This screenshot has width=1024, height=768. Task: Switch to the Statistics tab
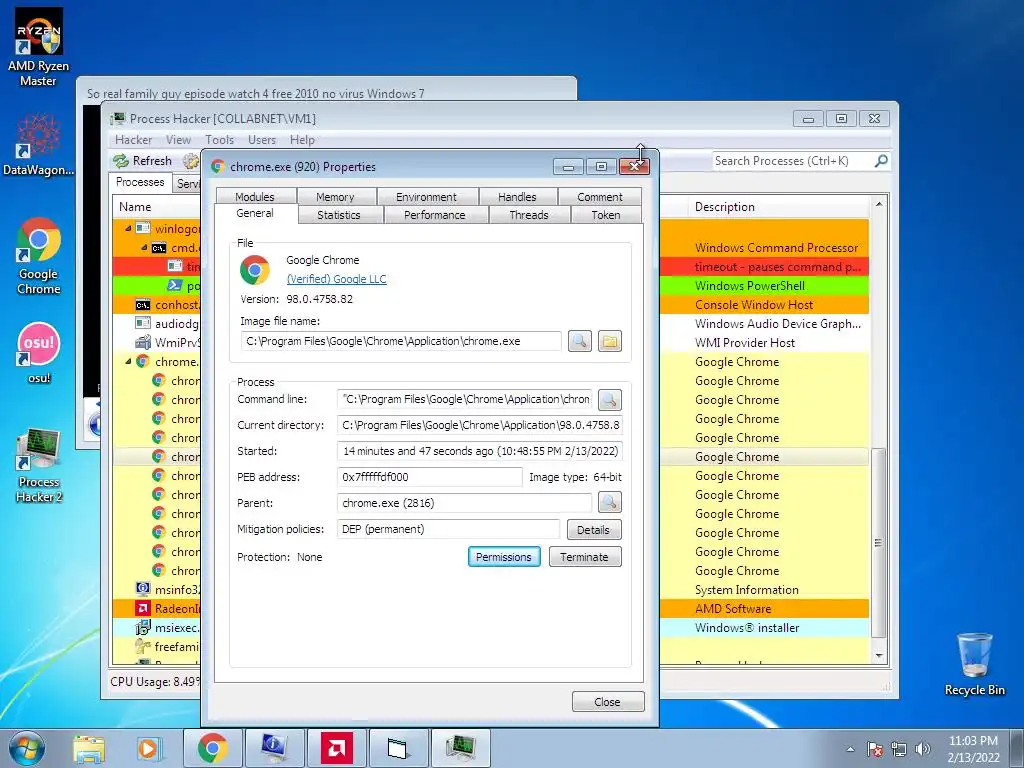coord(340,215)
